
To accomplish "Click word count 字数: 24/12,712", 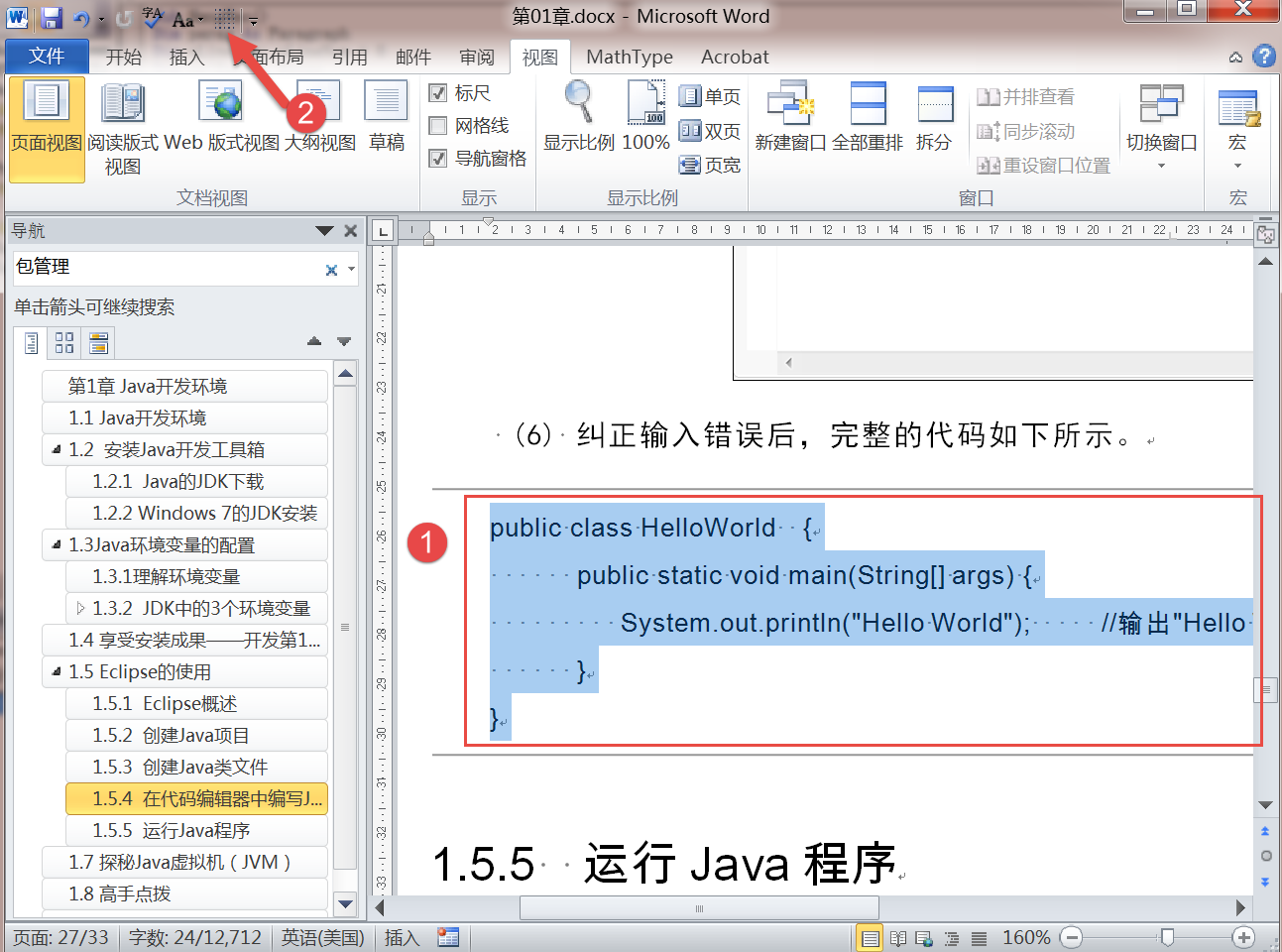I will click(195, 937).
